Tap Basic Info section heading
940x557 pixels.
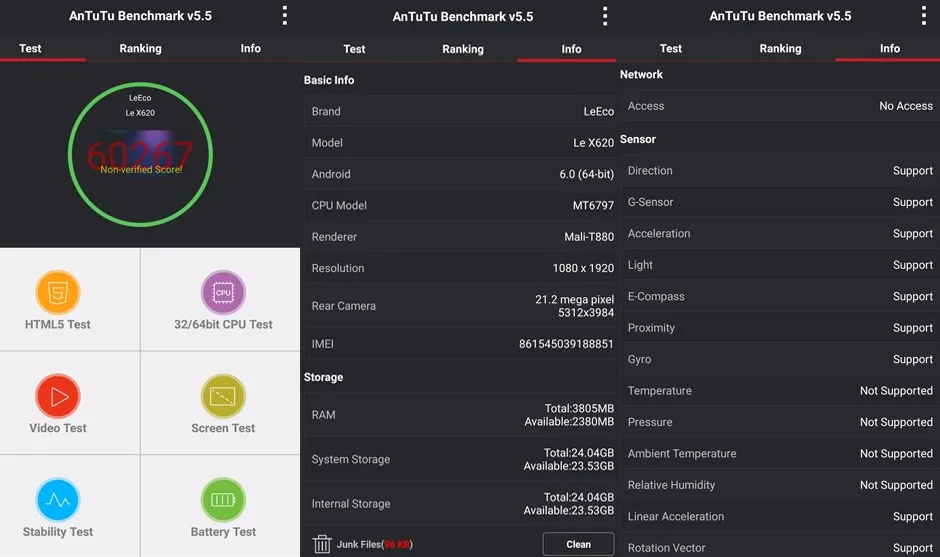329,80
